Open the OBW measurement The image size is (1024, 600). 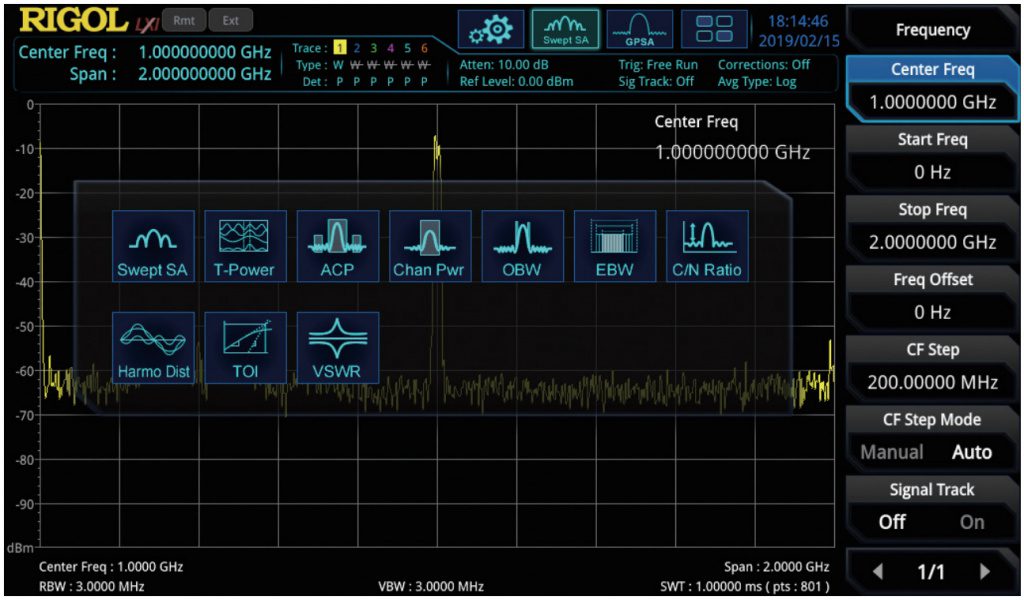pos(522,246)
